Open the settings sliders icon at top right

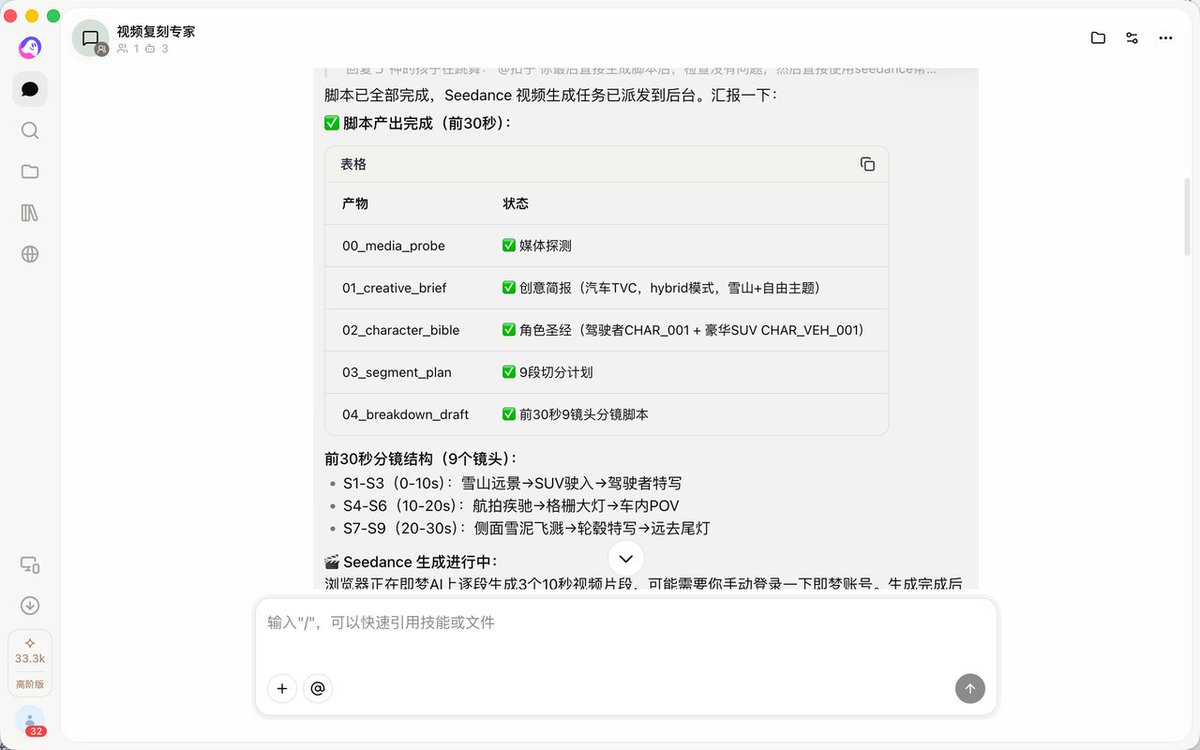(1132, 38)
